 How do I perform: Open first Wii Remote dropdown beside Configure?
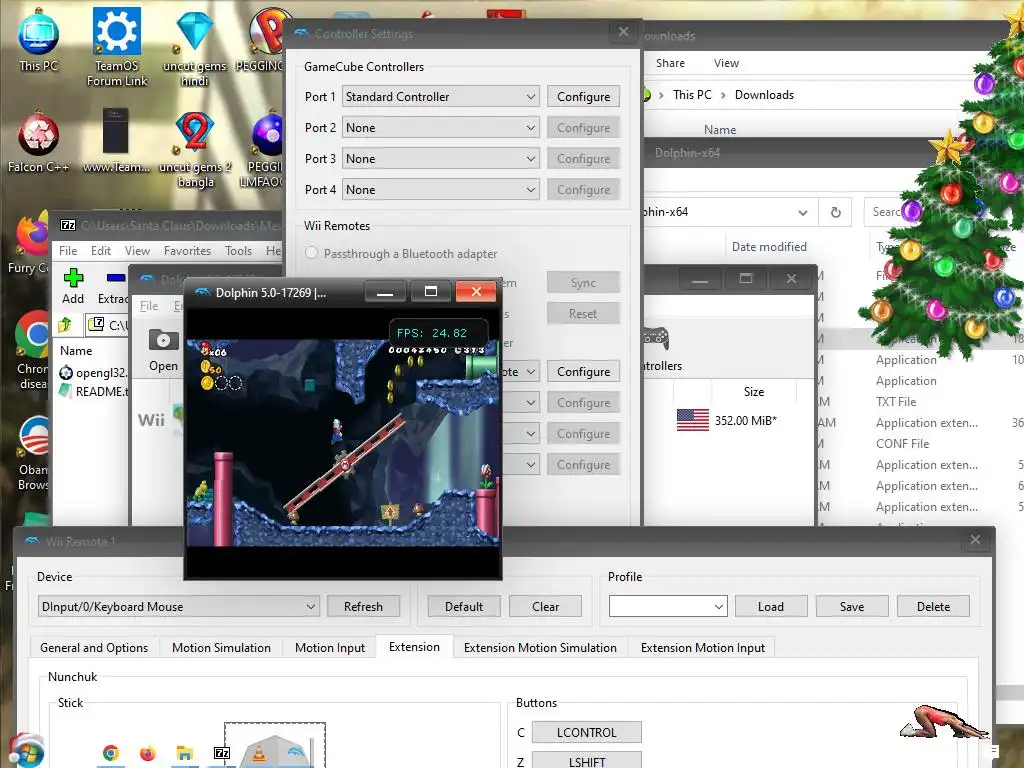click(521, 372)
